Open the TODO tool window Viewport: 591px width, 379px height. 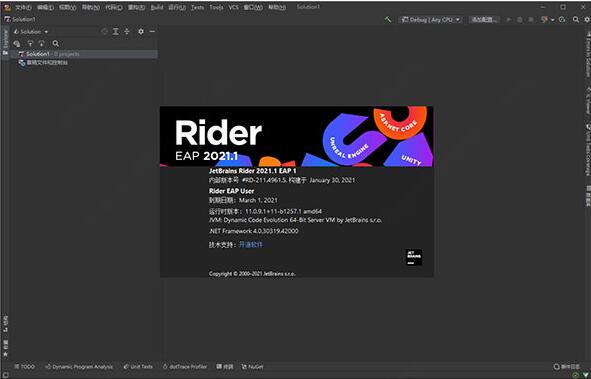pos(24,367)
